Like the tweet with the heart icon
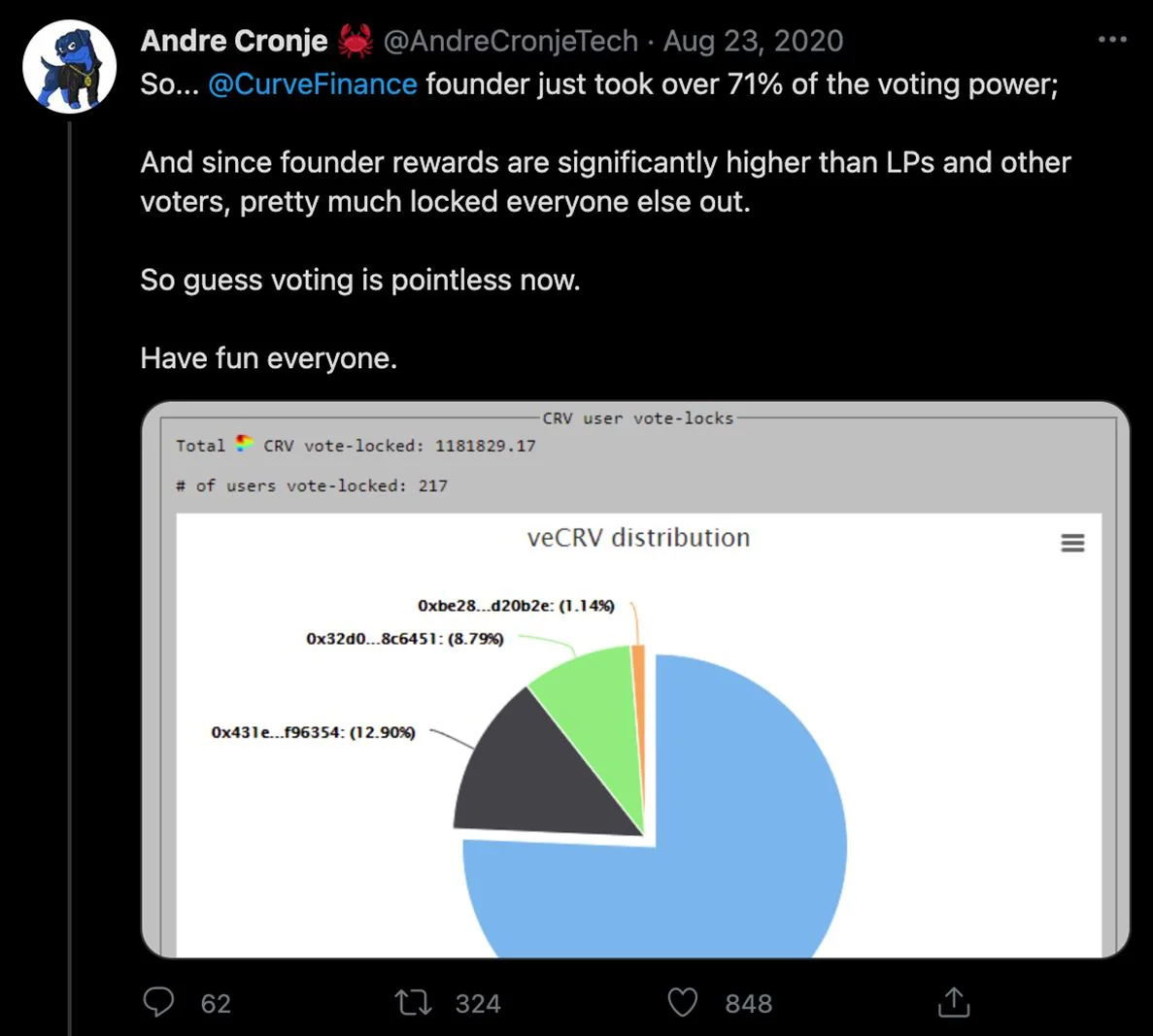This screenshot has width=1153, height=1036. click(x=683, y=1002)
